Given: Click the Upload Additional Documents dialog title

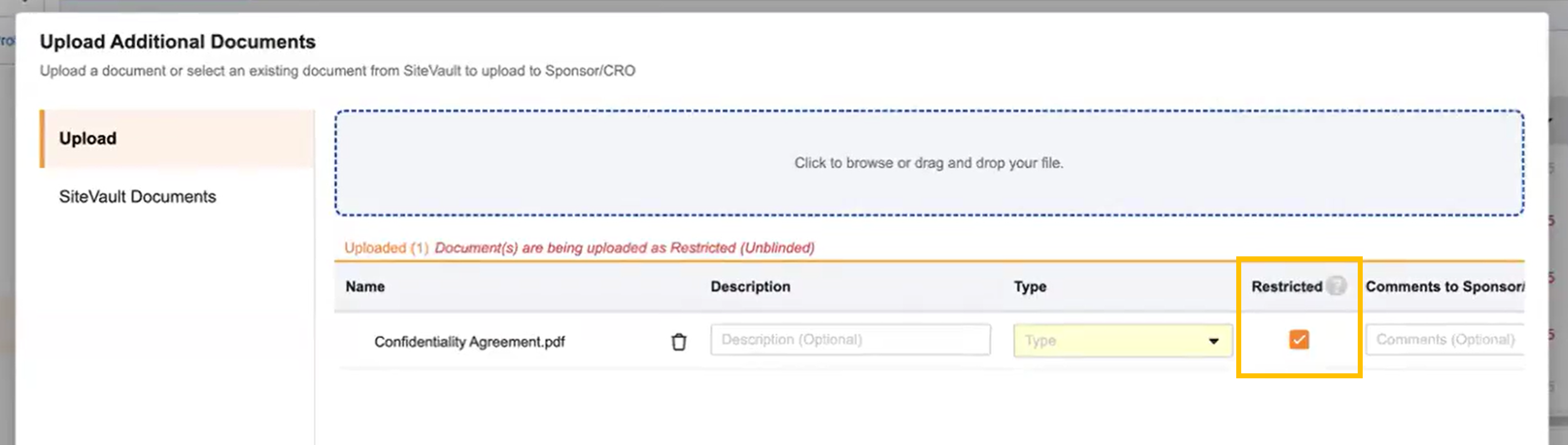Looking at the screenshot, I should (178, 42).
